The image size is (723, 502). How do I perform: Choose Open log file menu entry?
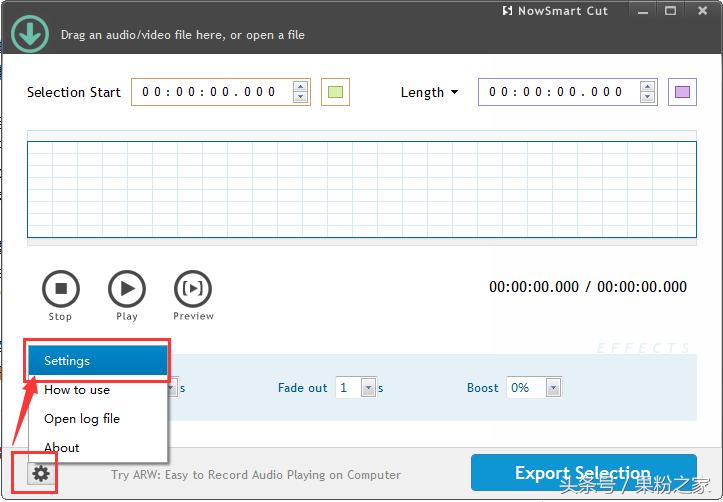(x=98, y=419)
